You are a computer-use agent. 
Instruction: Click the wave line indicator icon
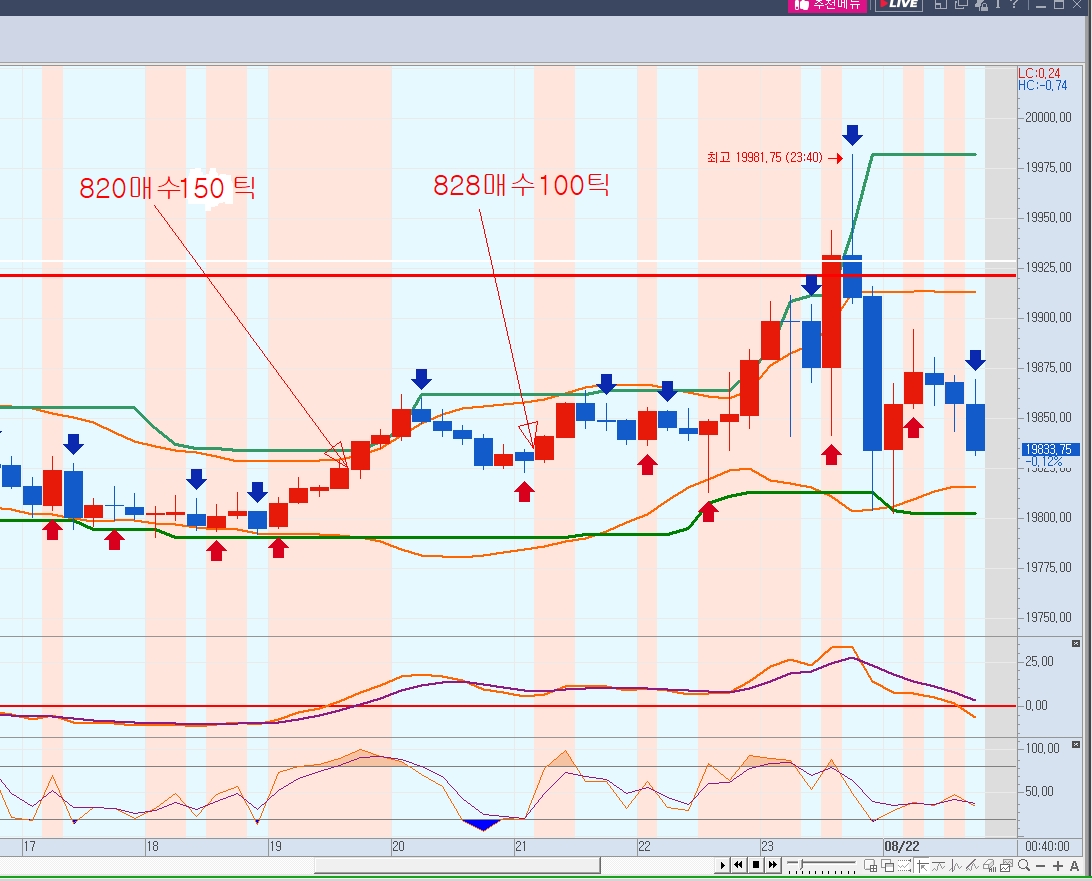pos(939,866)
